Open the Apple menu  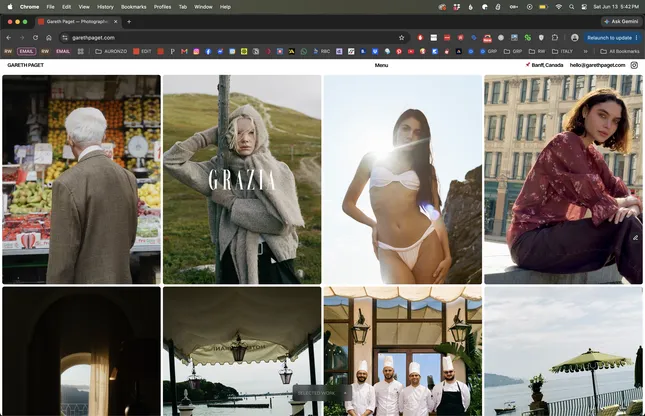pyautogui.click(x=10, y=7)
